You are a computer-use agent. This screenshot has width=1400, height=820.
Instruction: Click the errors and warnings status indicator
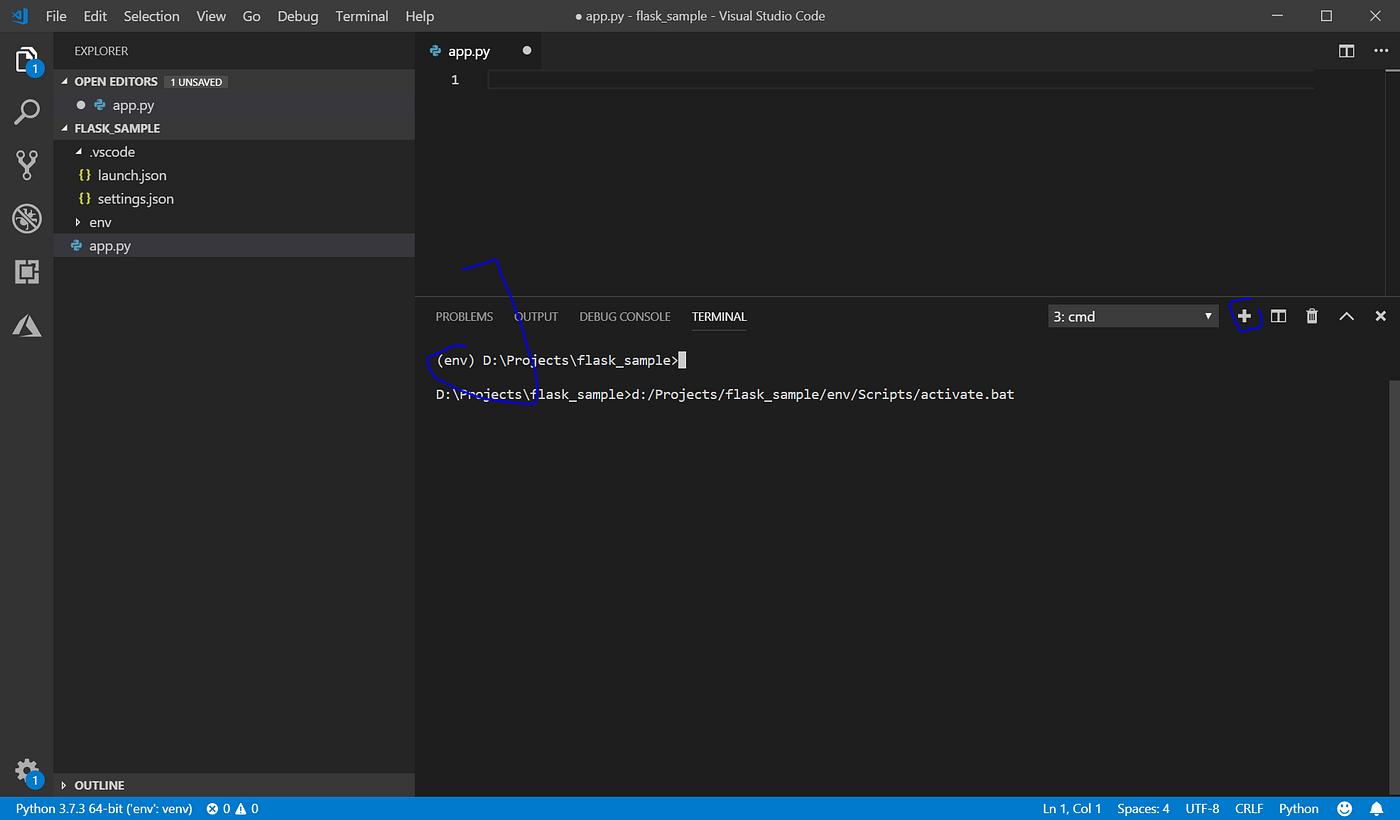pos(230,808)
